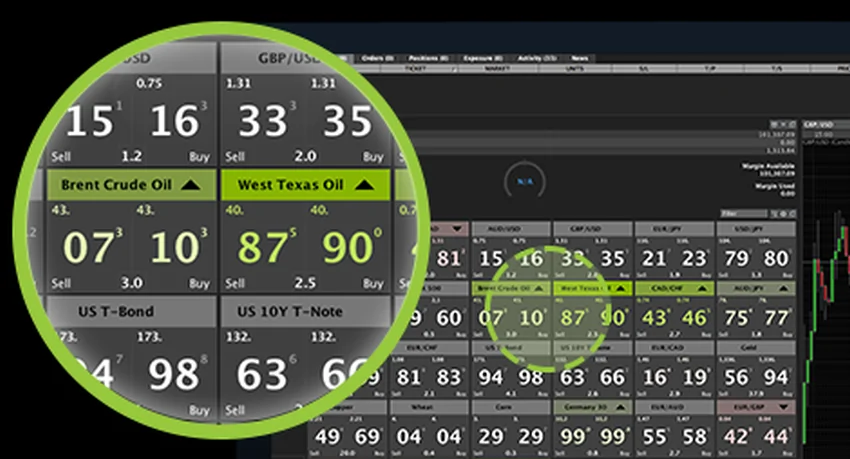Switch to the Positions tab
The image size is (850, 459).
(429, 59)
